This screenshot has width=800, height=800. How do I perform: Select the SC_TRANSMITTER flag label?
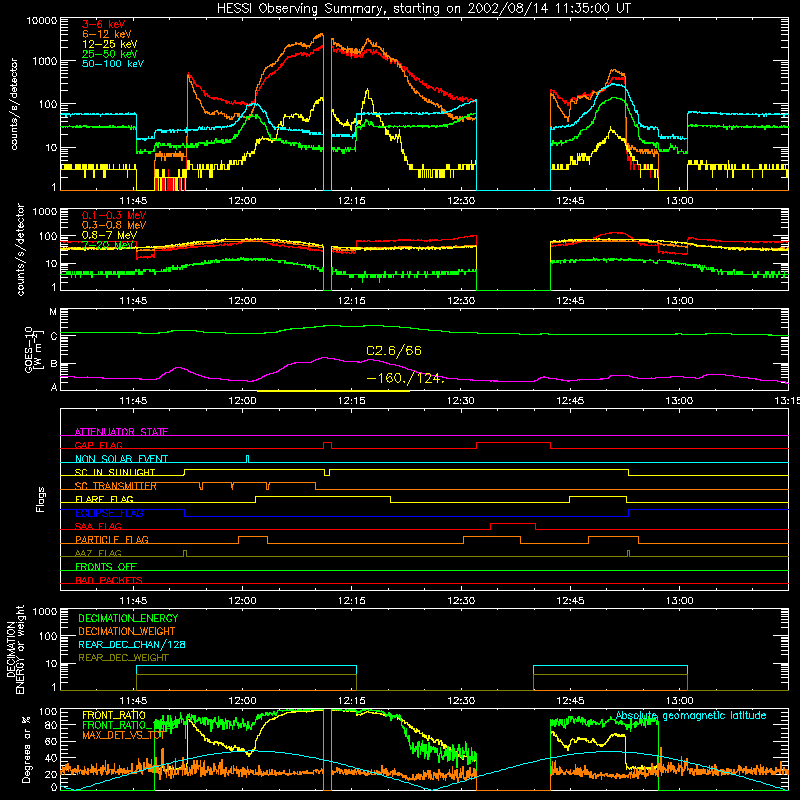point(115,486)
